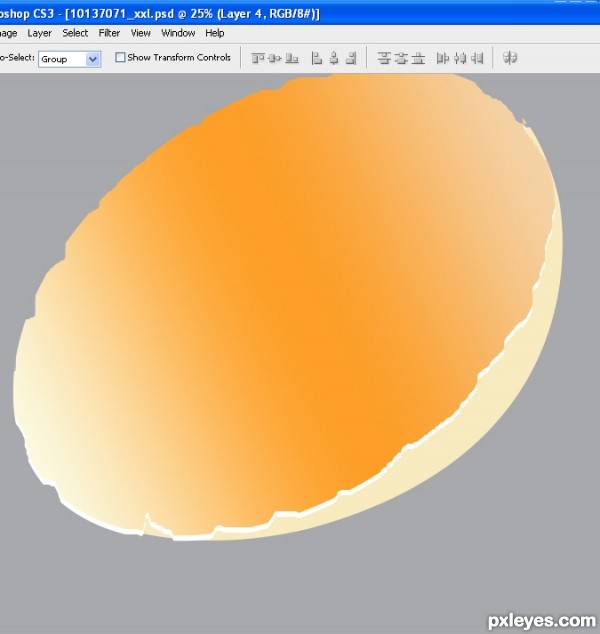600x634 pixels.
Task: Click the Auto-Align Layers icon
Action: pyautogui.click(x=510, y=58)
